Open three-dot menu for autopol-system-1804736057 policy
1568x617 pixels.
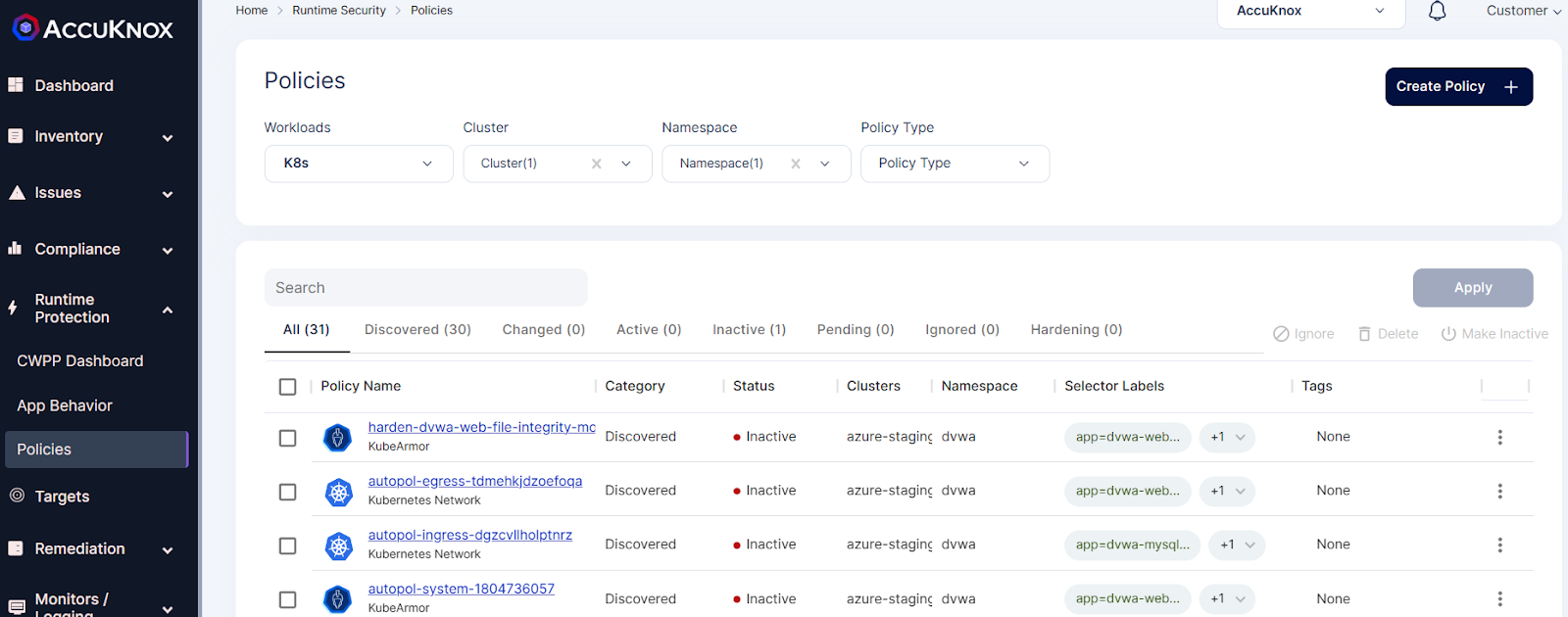pos(1499,598)
